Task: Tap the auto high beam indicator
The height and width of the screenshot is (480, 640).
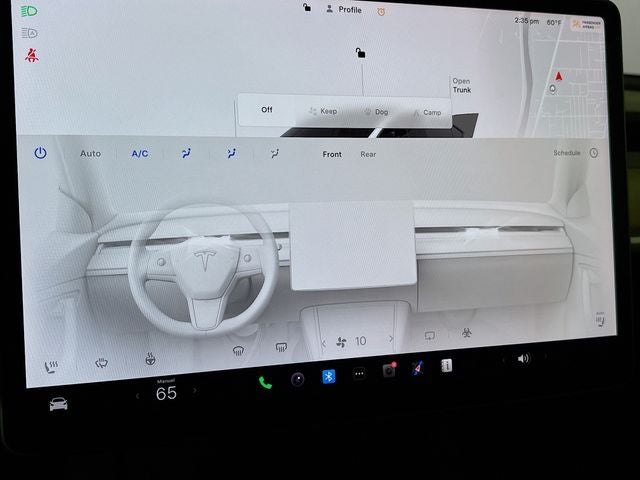Action: click(29, 33)
